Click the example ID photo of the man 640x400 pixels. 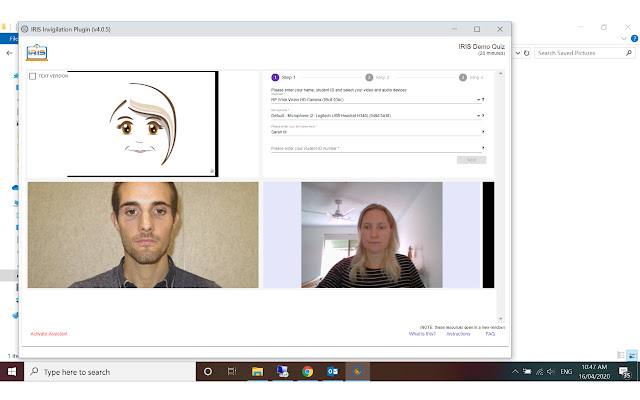pyautogui.click(x=143, y=235)
